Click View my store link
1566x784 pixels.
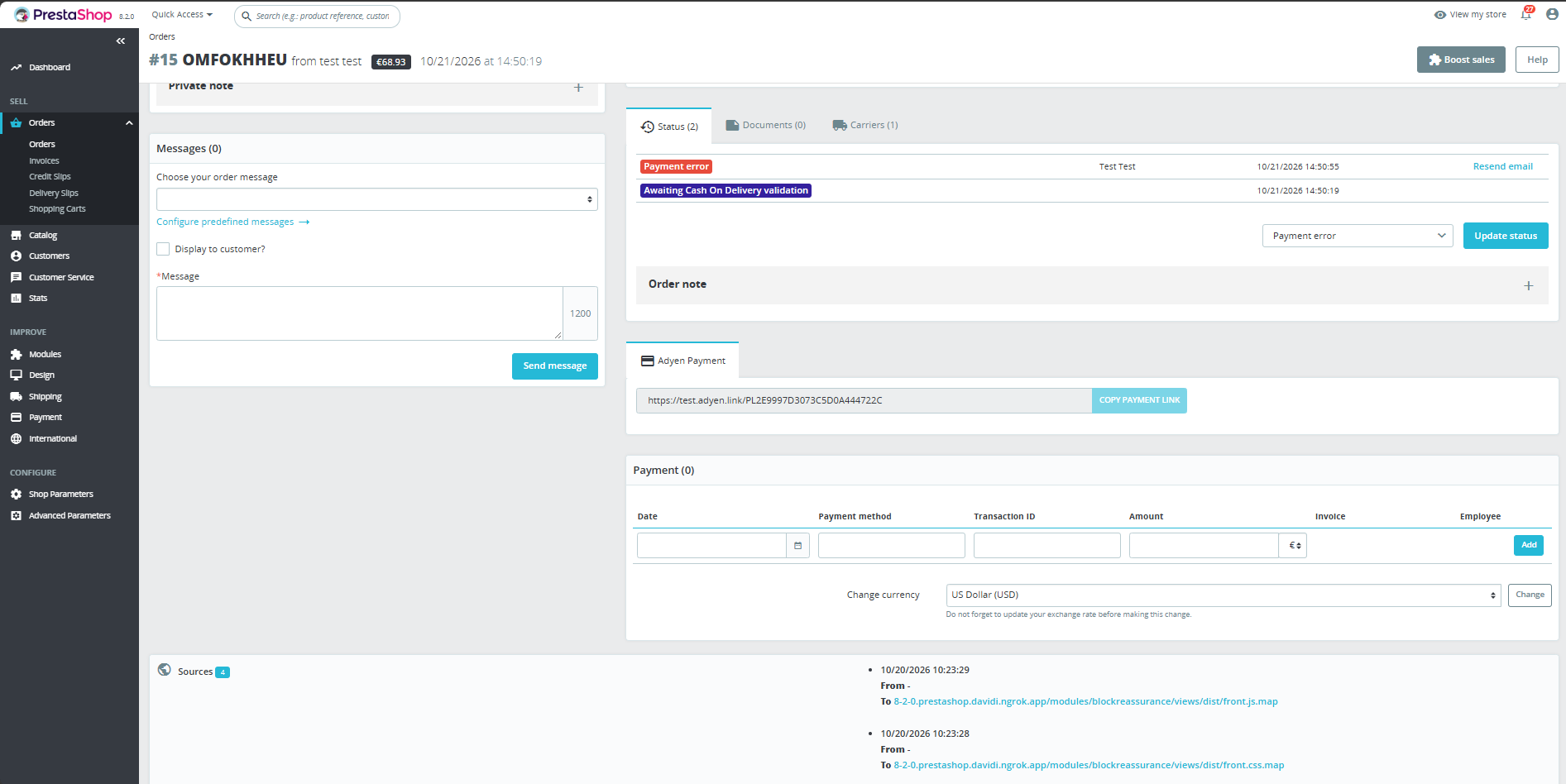1470,15
